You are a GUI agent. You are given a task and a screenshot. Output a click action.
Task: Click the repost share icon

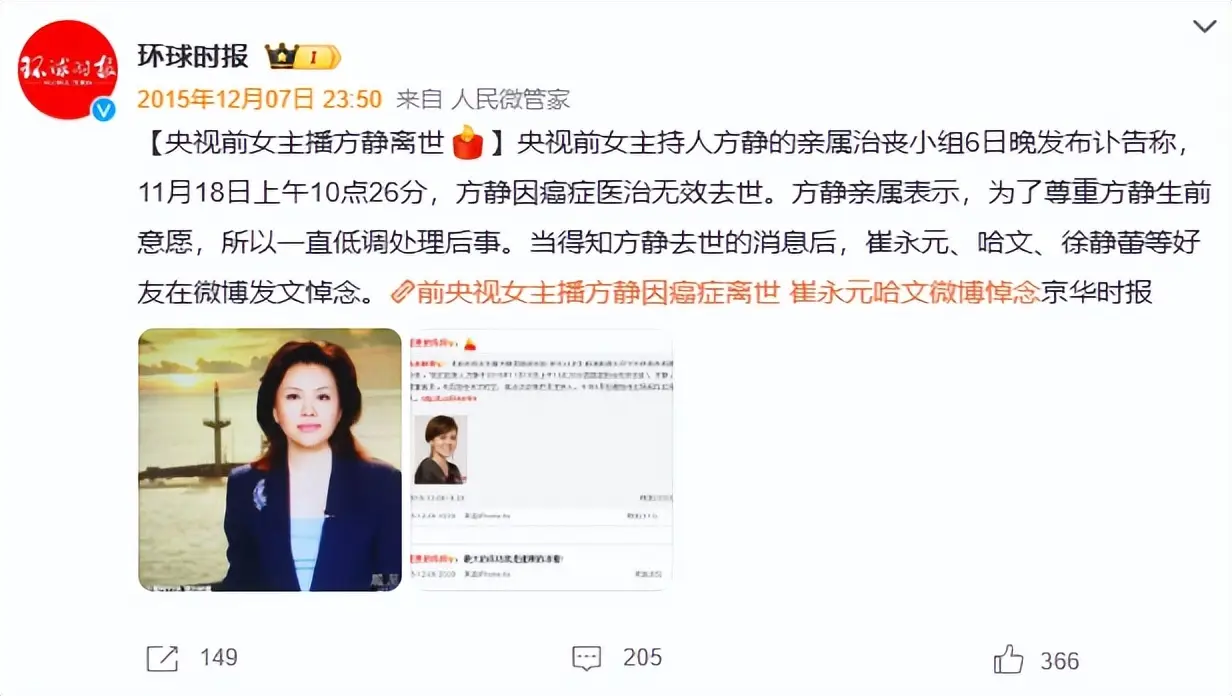162,658
